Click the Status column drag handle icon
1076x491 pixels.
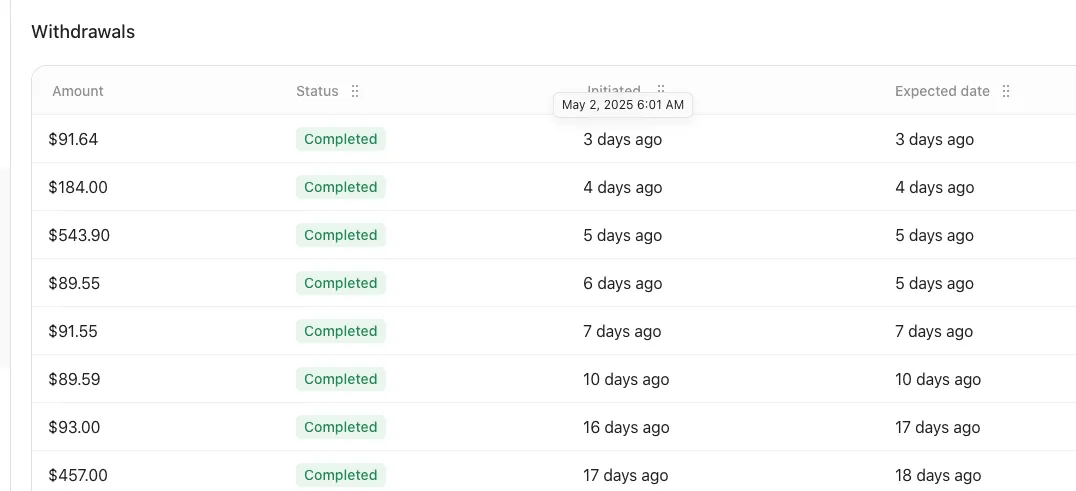coord(355,91)
